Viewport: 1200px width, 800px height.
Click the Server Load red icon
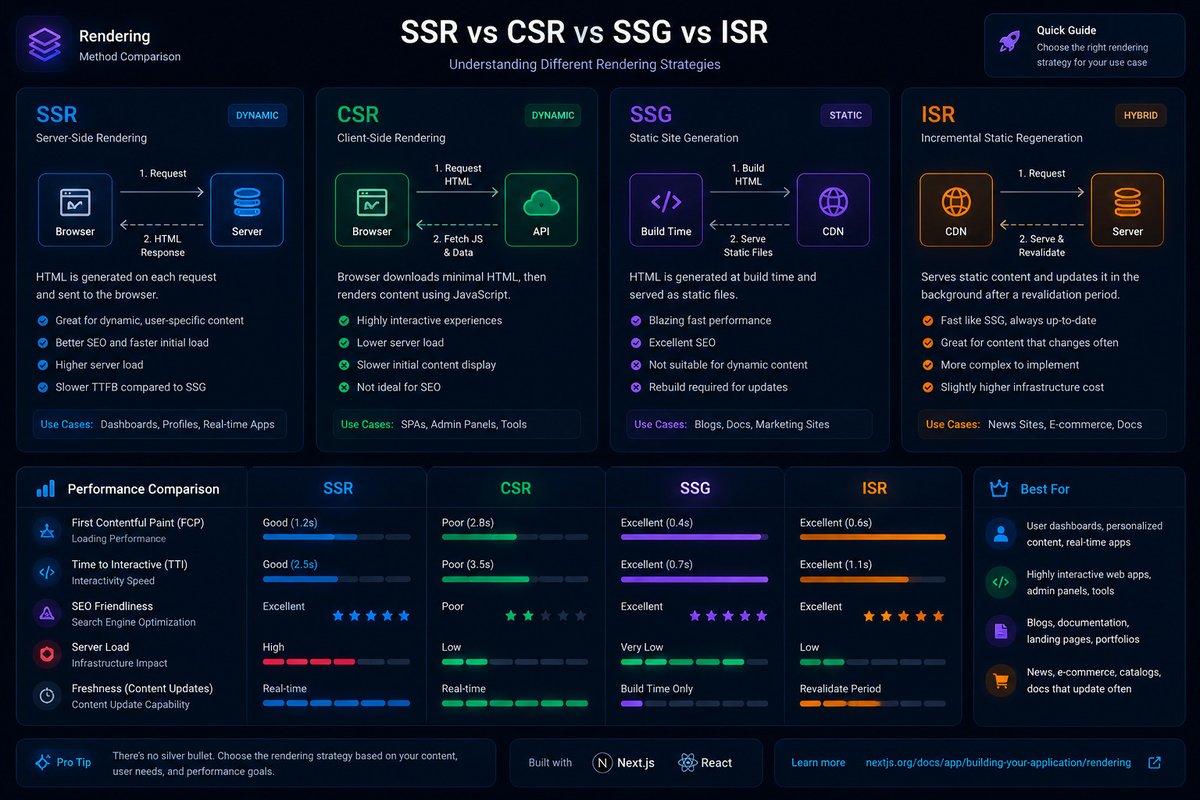point(47,654)
